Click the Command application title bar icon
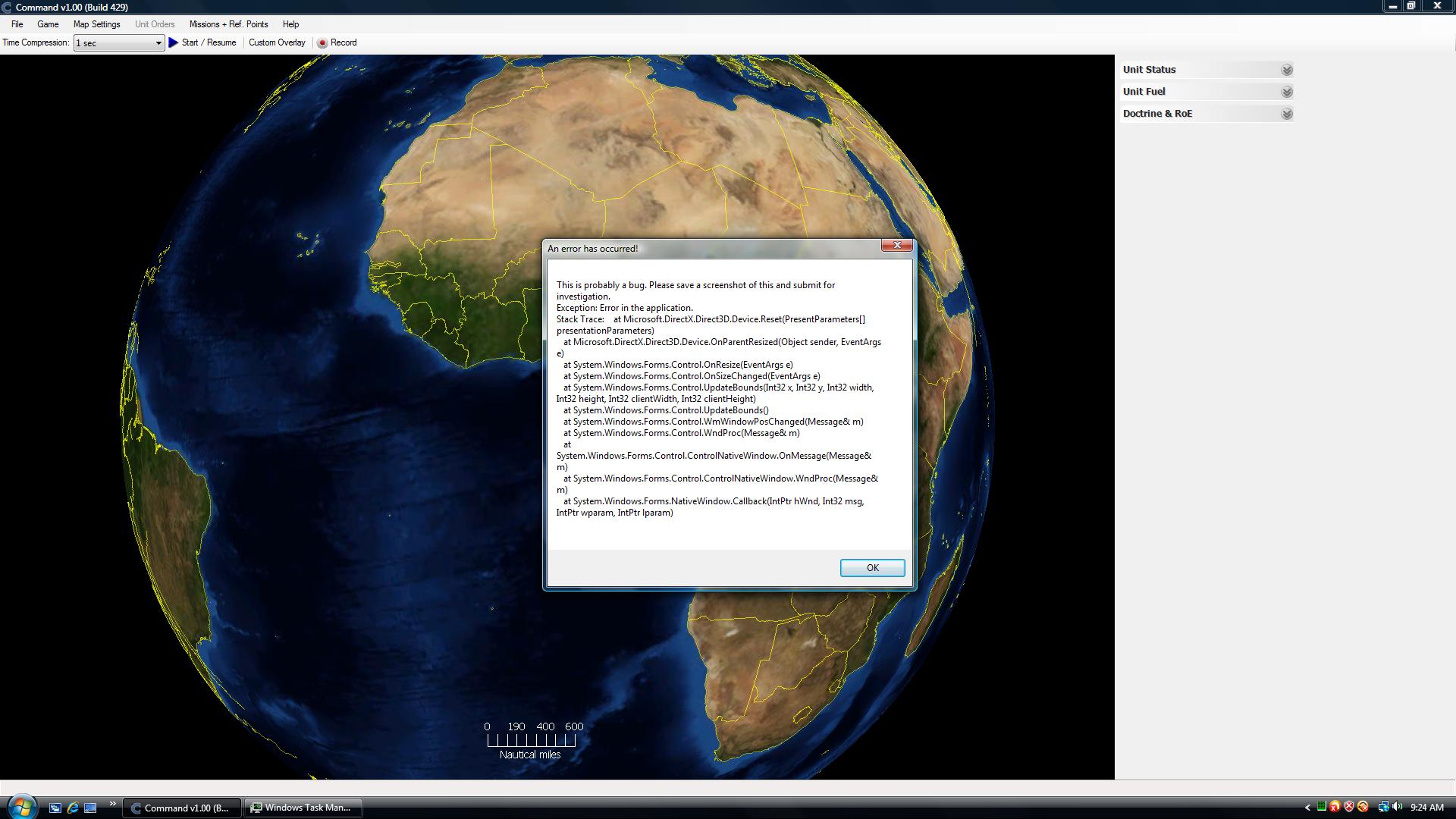The height and width of the screenshot is (819, 1456). pos(6,7)
